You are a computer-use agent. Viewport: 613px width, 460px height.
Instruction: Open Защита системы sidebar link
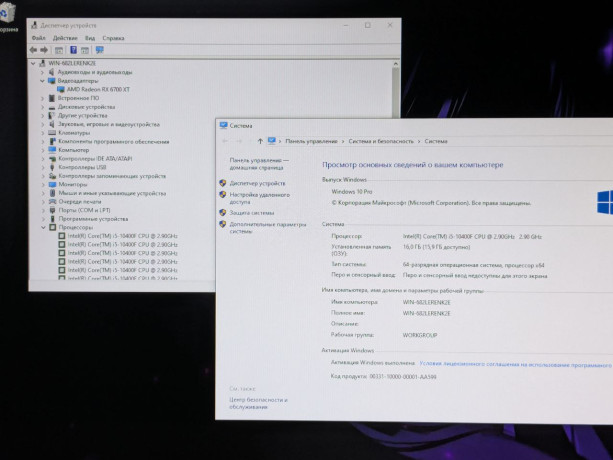point(252,213)
